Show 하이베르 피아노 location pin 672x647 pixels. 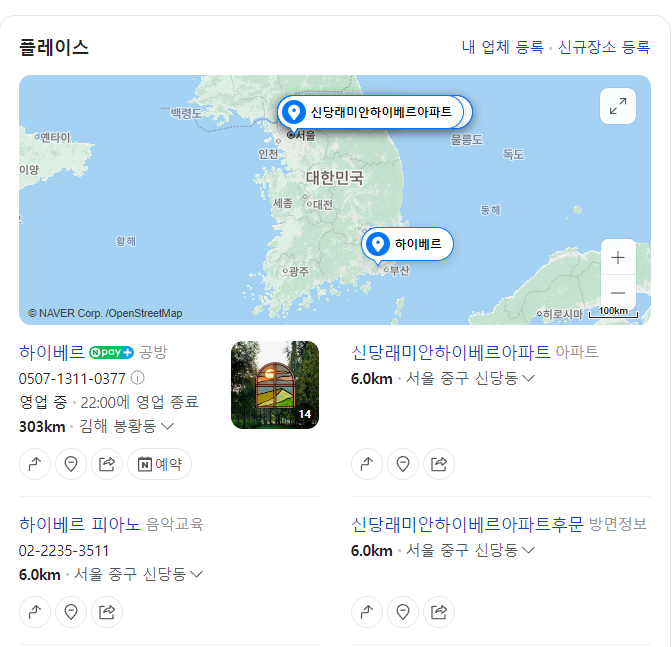click(x=71, y=612)
